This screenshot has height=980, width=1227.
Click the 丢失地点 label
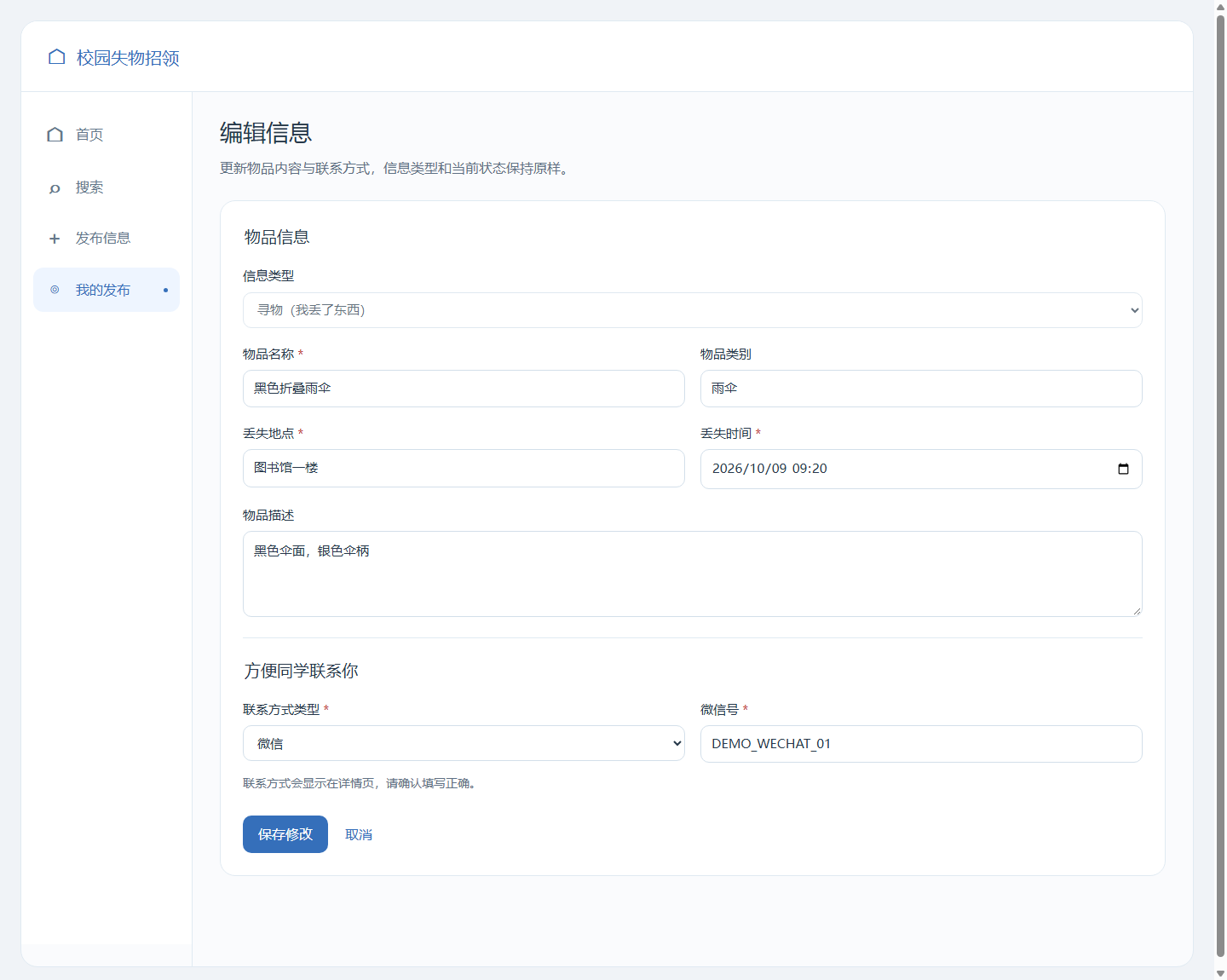[x=268, y=434]
